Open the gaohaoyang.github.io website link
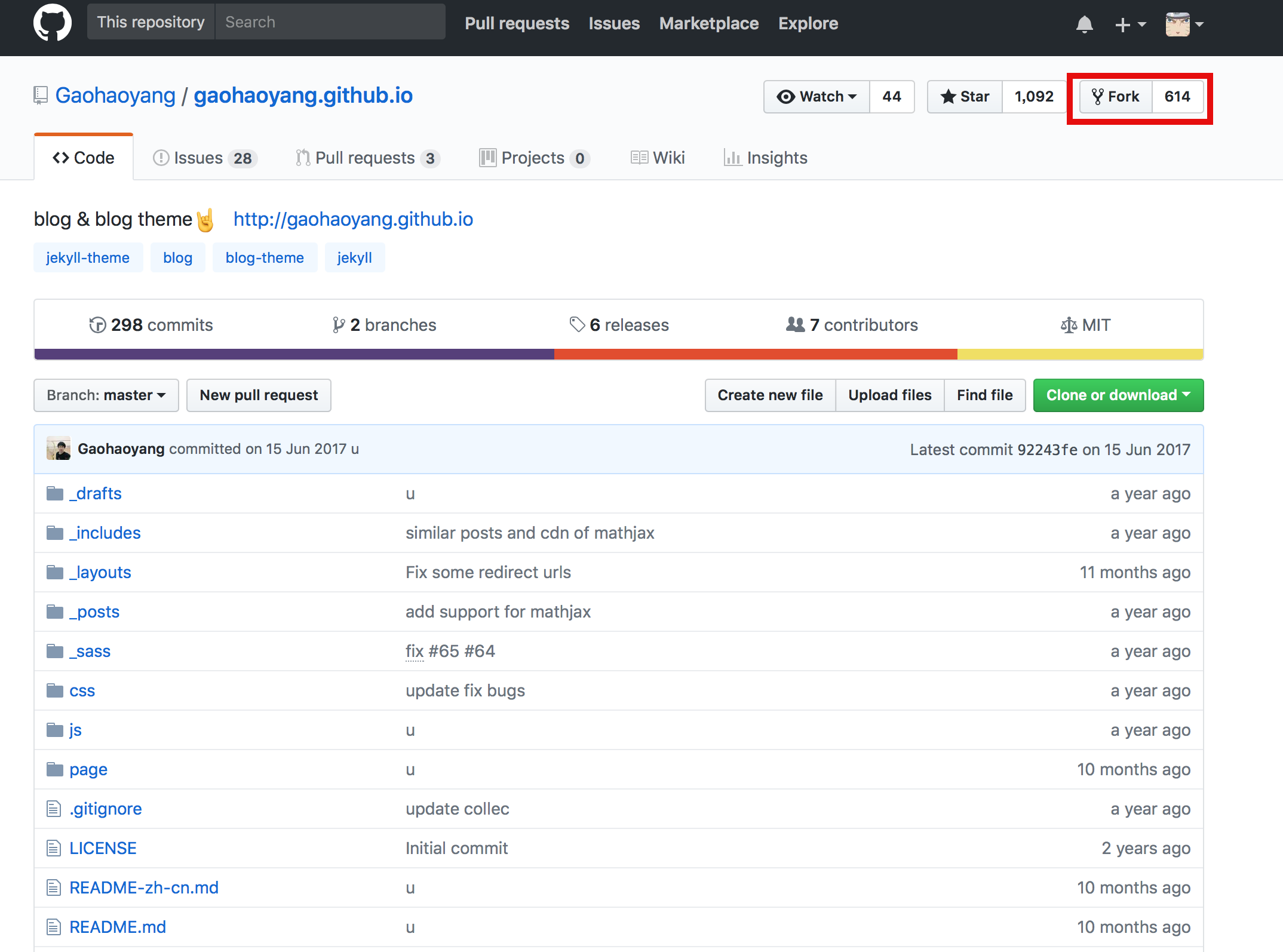Screen dimensions: 1283x952 point(353,219)
